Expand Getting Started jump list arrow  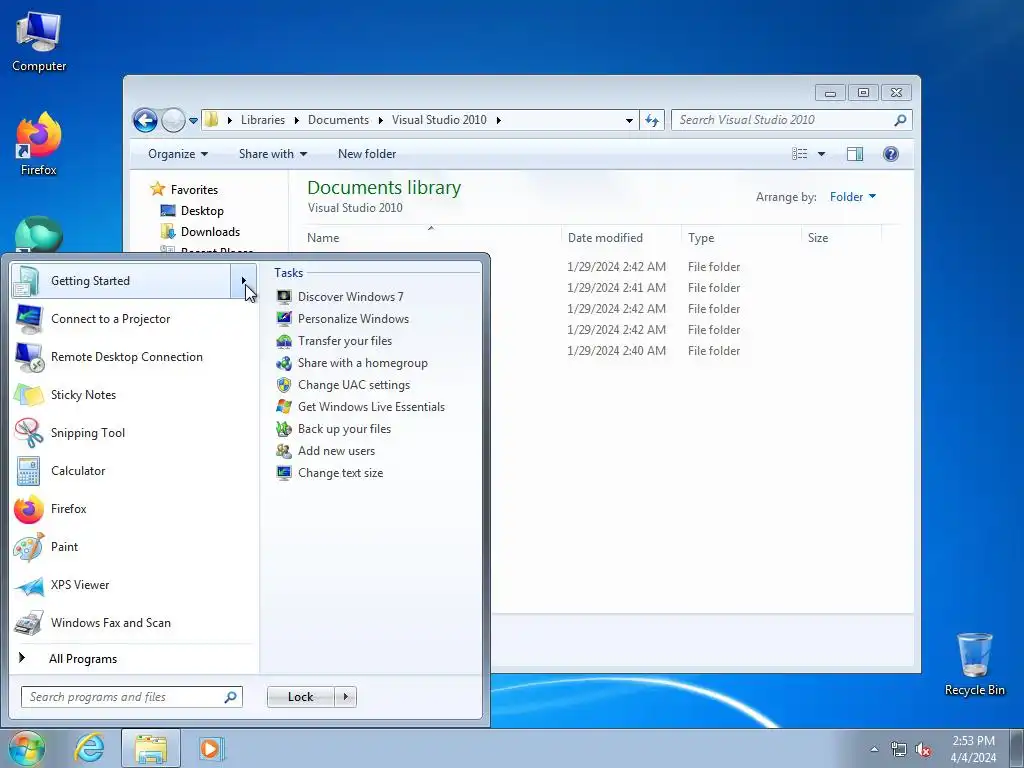tap(244, 281)
